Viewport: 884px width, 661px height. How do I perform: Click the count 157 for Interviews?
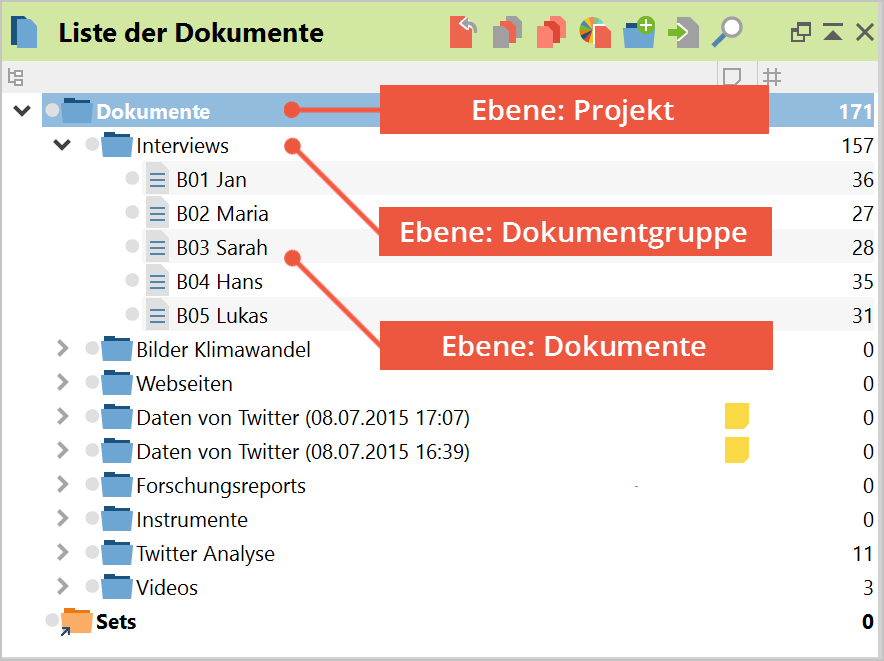tap(857, 146)
